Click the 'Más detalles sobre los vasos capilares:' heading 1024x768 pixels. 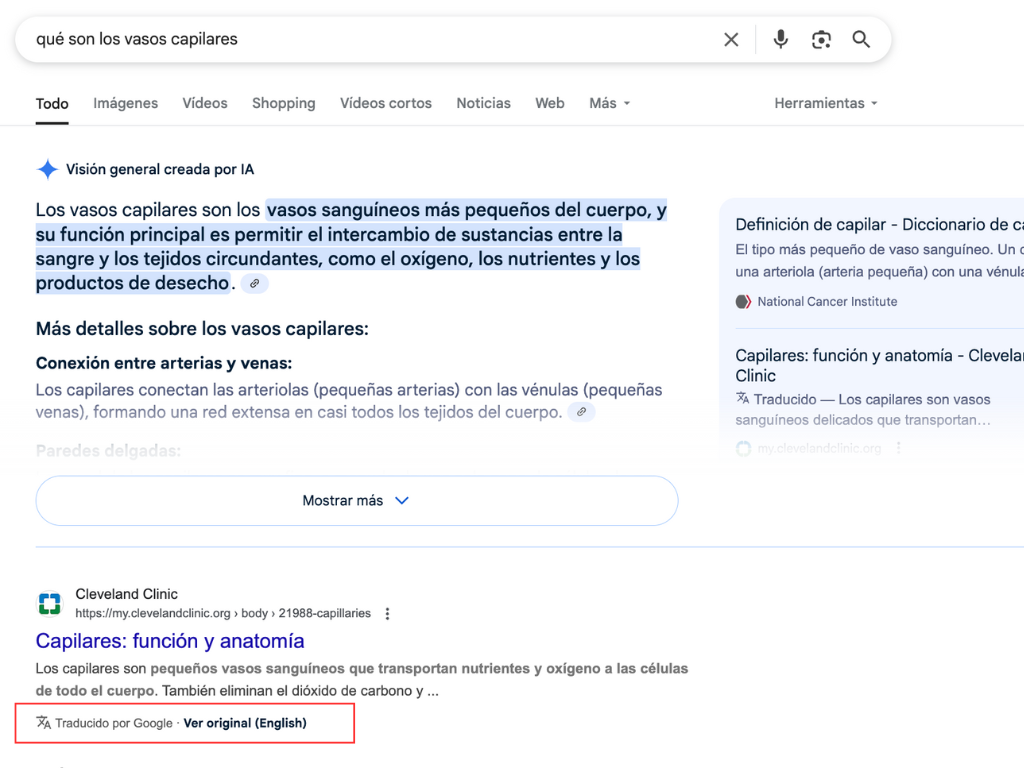202,328
